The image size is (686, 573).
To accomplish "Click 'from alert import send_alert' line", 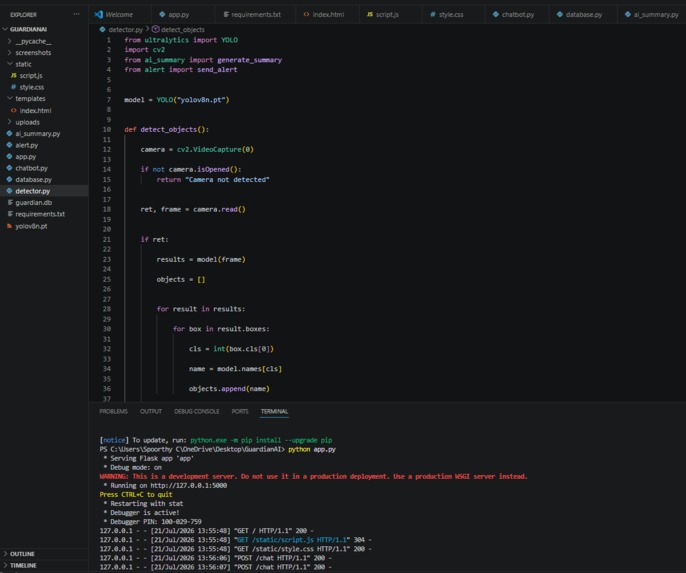I will click(x=181, y=70).
